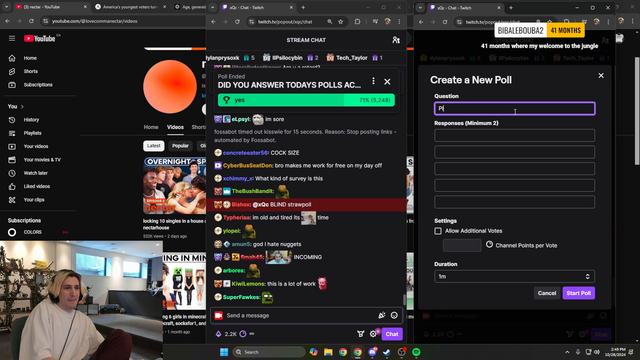
Task: Select the channel Videos tab
Action: (175, 127)
